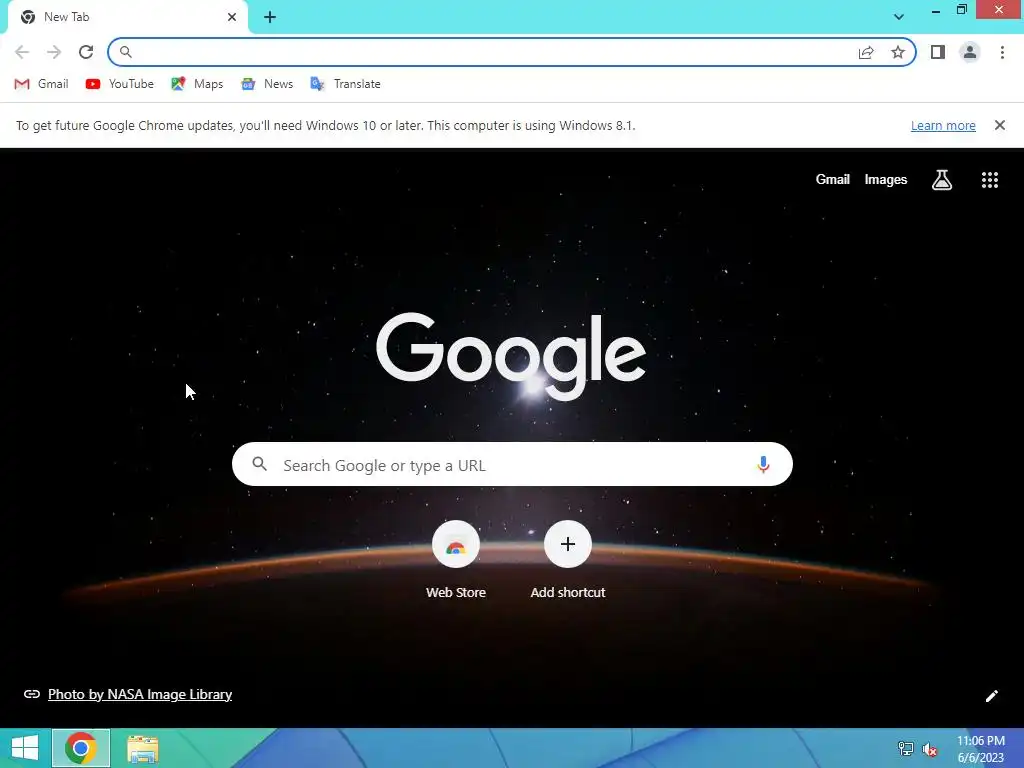Open Chrome's three-dot menu
Viewport: 1024px width, 768px height.
coord(1002,52)
